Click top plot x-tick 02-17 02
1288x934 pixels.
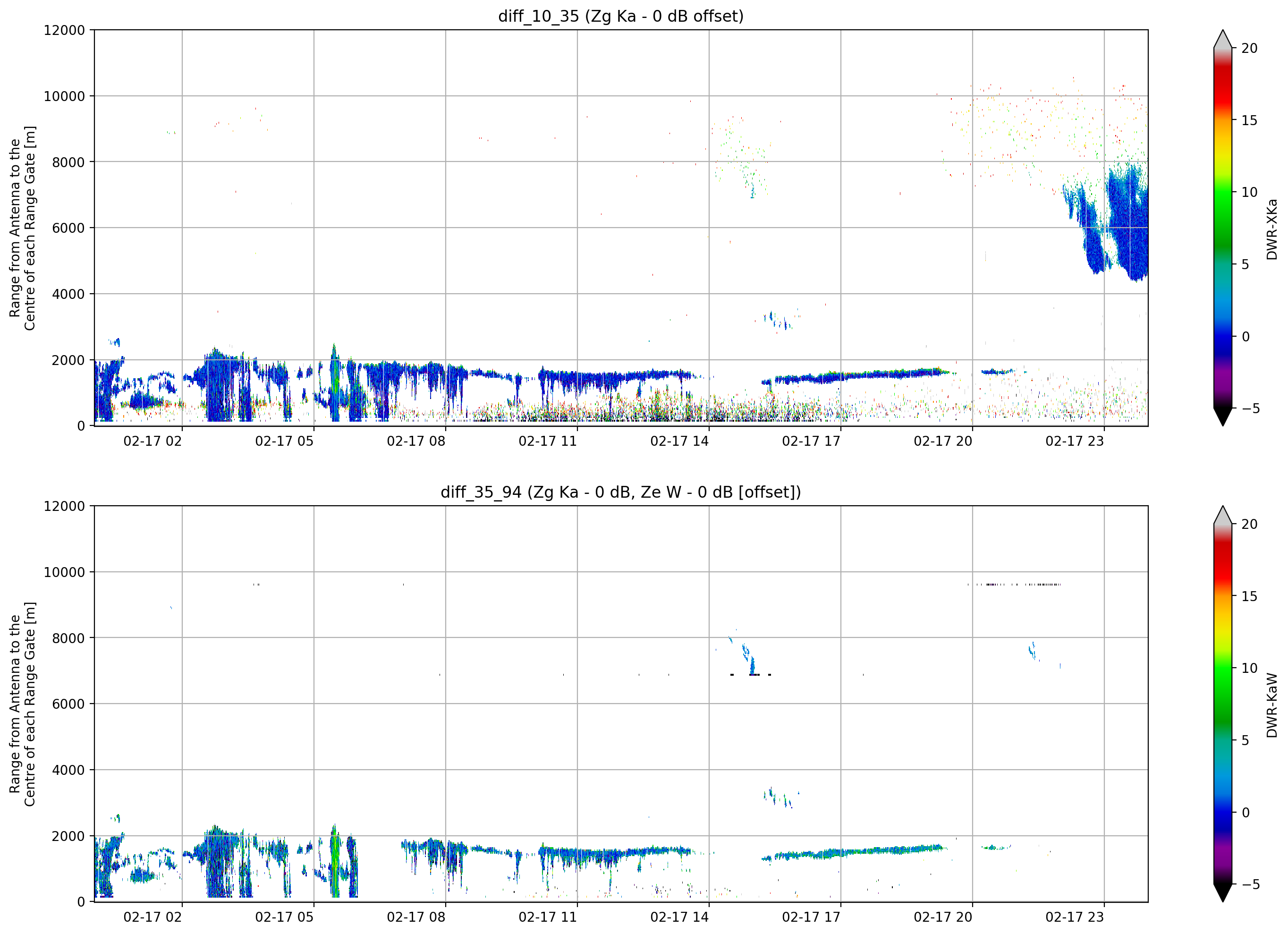tap(153, 442)
